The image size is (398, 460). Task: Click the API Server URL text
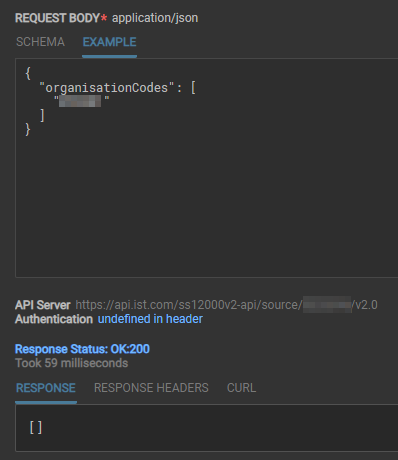pyautogui.click(x=226, y=305)
